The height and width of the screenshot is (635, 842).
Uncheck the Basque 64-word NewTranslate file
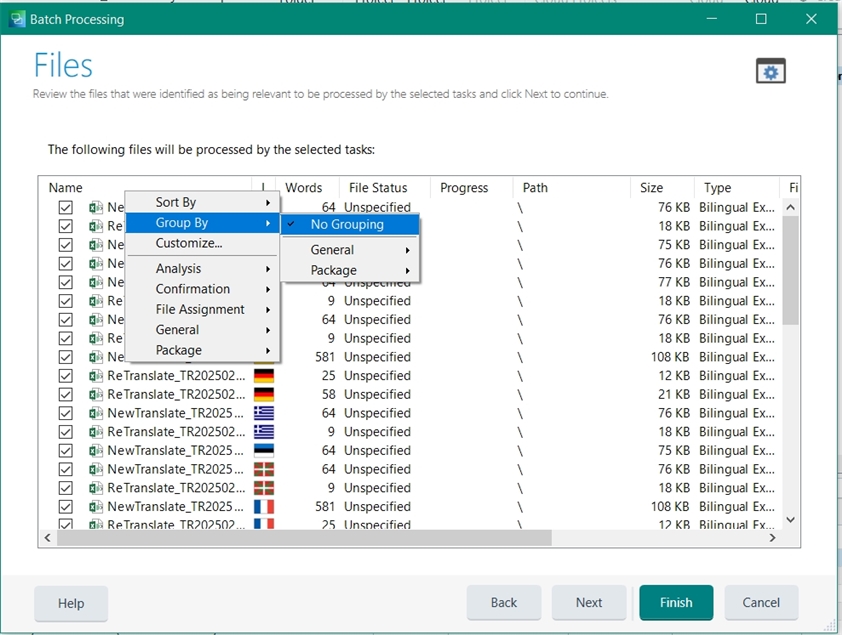(x=66, y=470)
